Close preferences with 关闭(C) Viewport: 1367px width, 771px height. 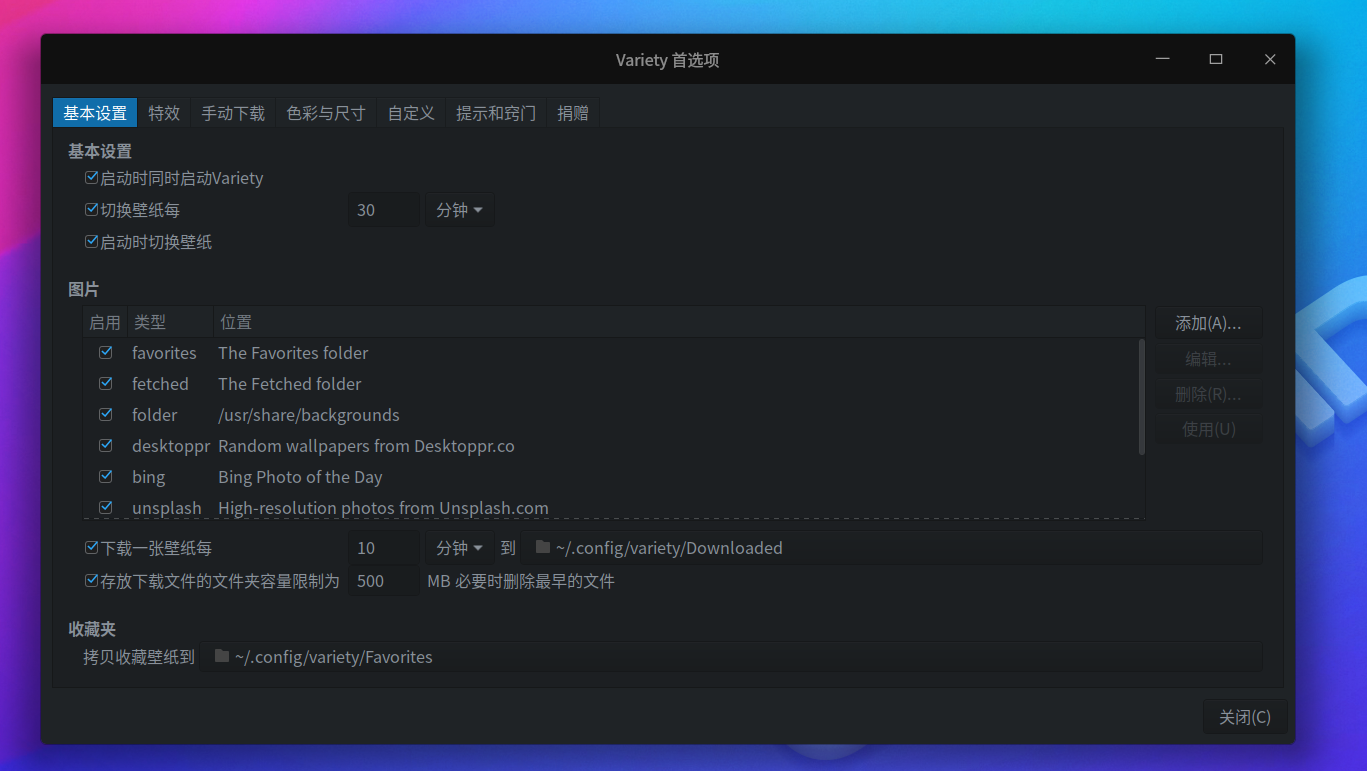[x=1243, y=716]
